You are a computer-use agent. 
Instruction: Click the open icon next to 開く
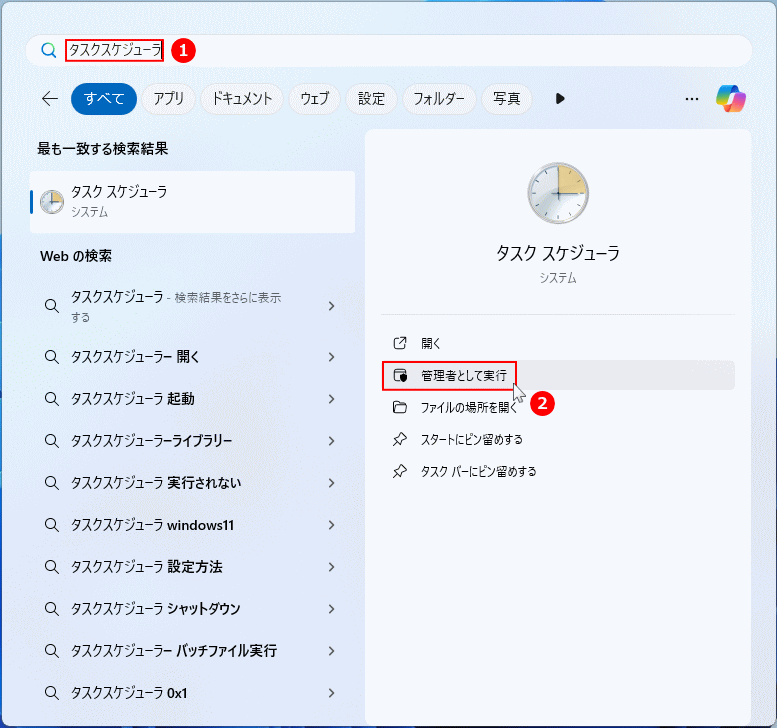(400, 343)
